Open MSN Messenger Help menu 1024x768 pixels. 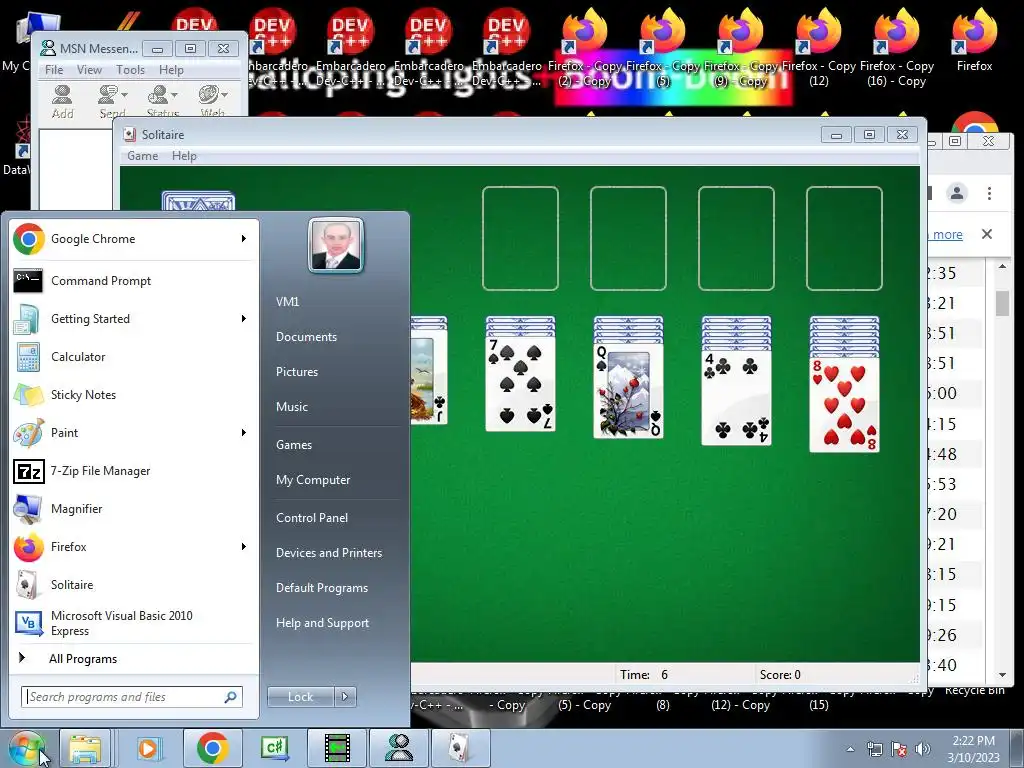click(x=171, y=70)
